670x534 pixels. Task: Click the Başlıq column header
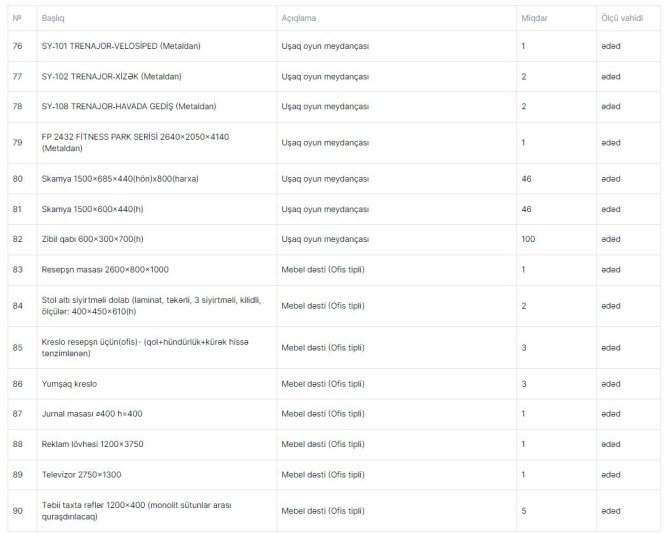click(53, 18)
